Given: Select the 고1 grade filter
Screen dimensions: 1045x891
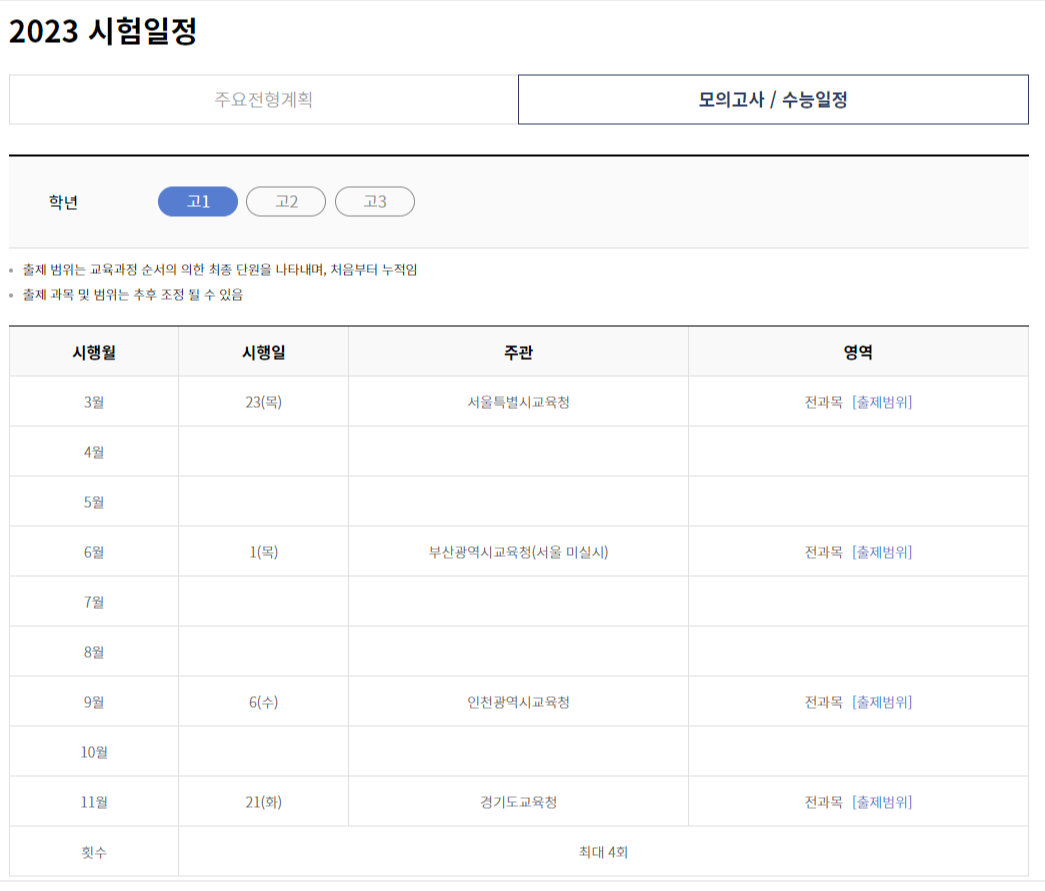Looking at the screenshot, I should coord(198,201).
